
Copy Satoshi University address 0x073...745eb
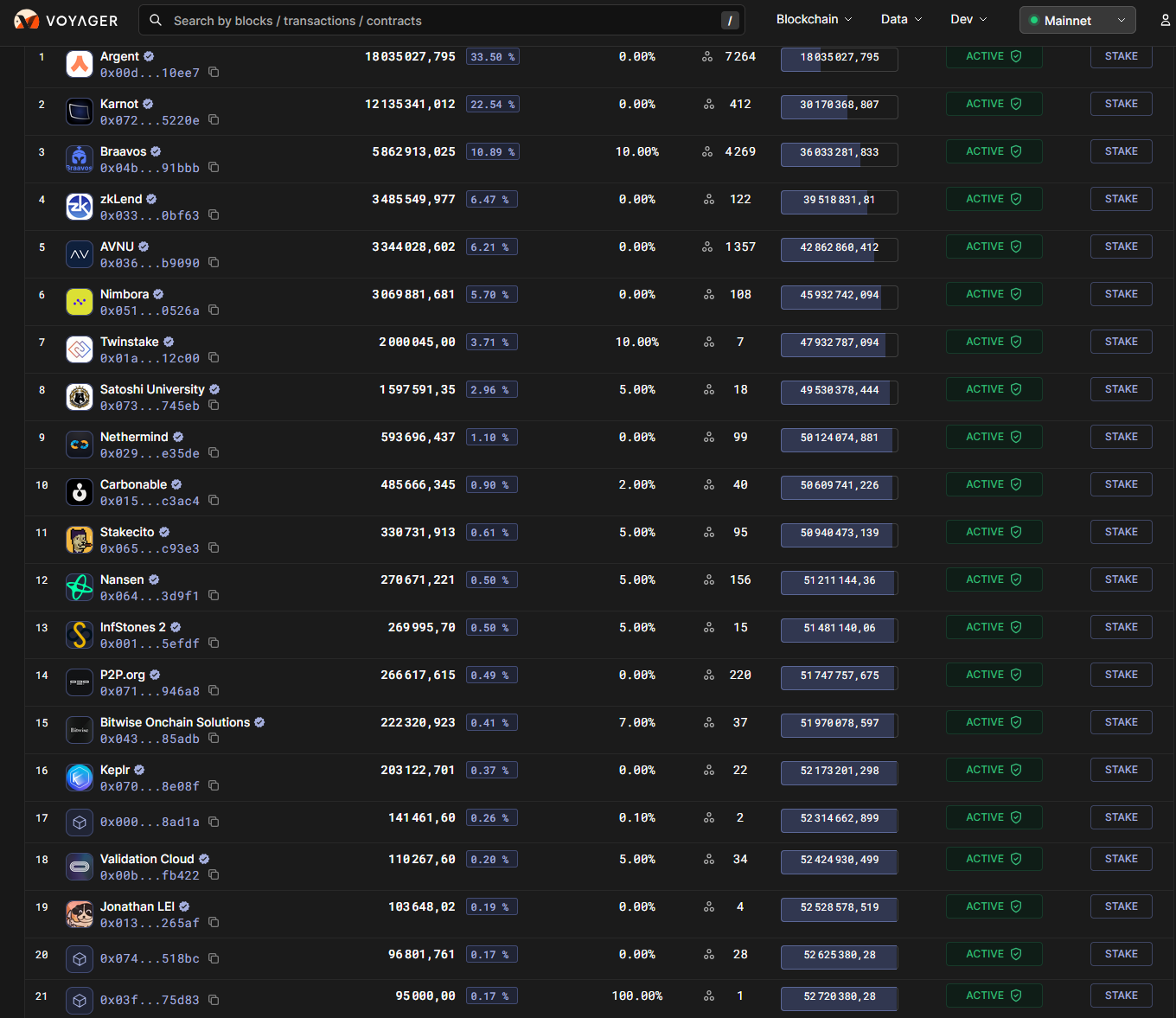214,406
